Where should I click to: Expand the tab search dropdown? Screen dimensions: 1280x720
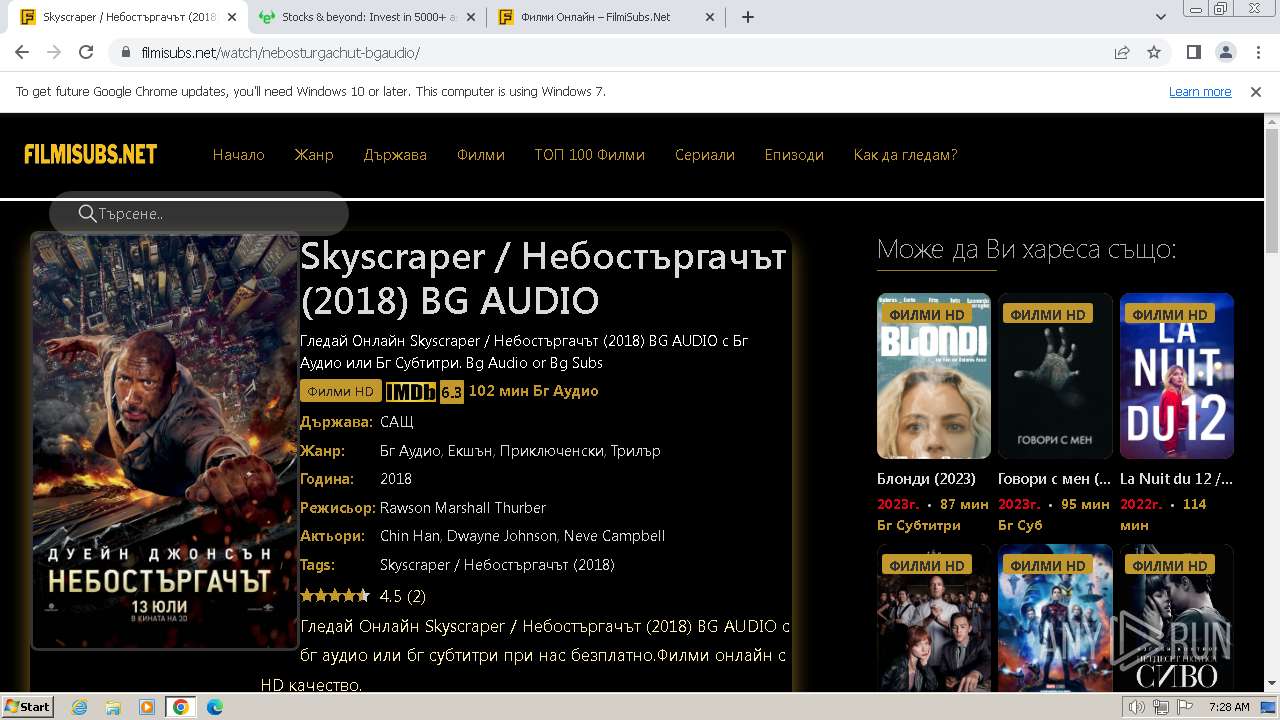1161,17
